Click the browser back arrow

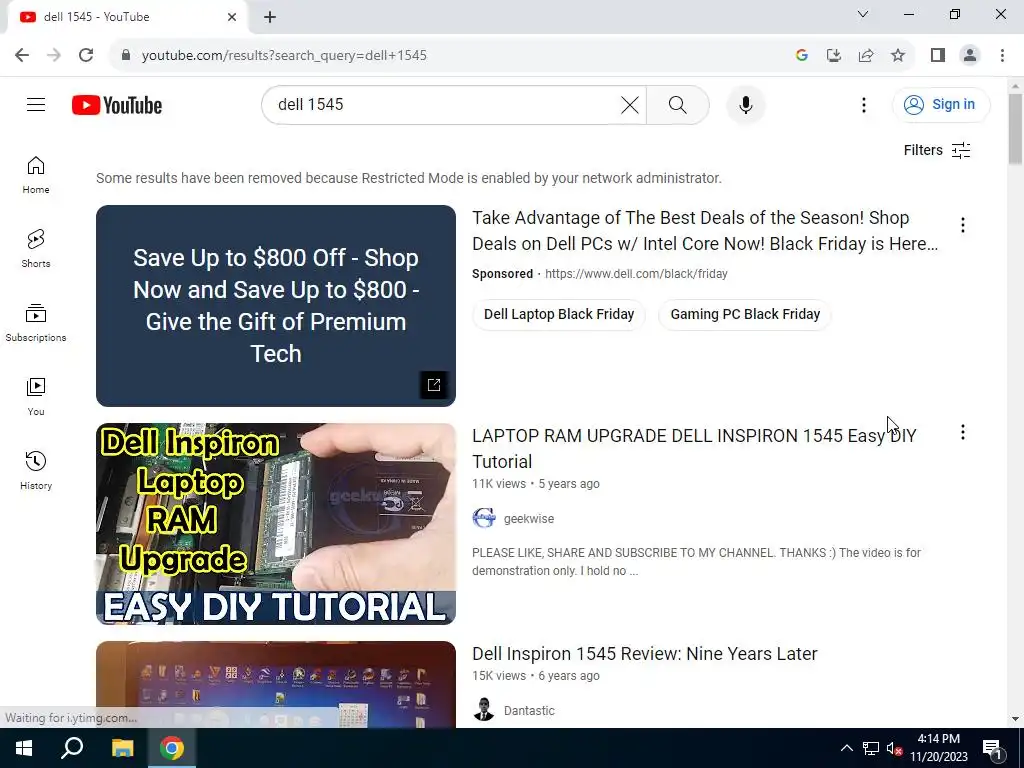tap(22, 56)
